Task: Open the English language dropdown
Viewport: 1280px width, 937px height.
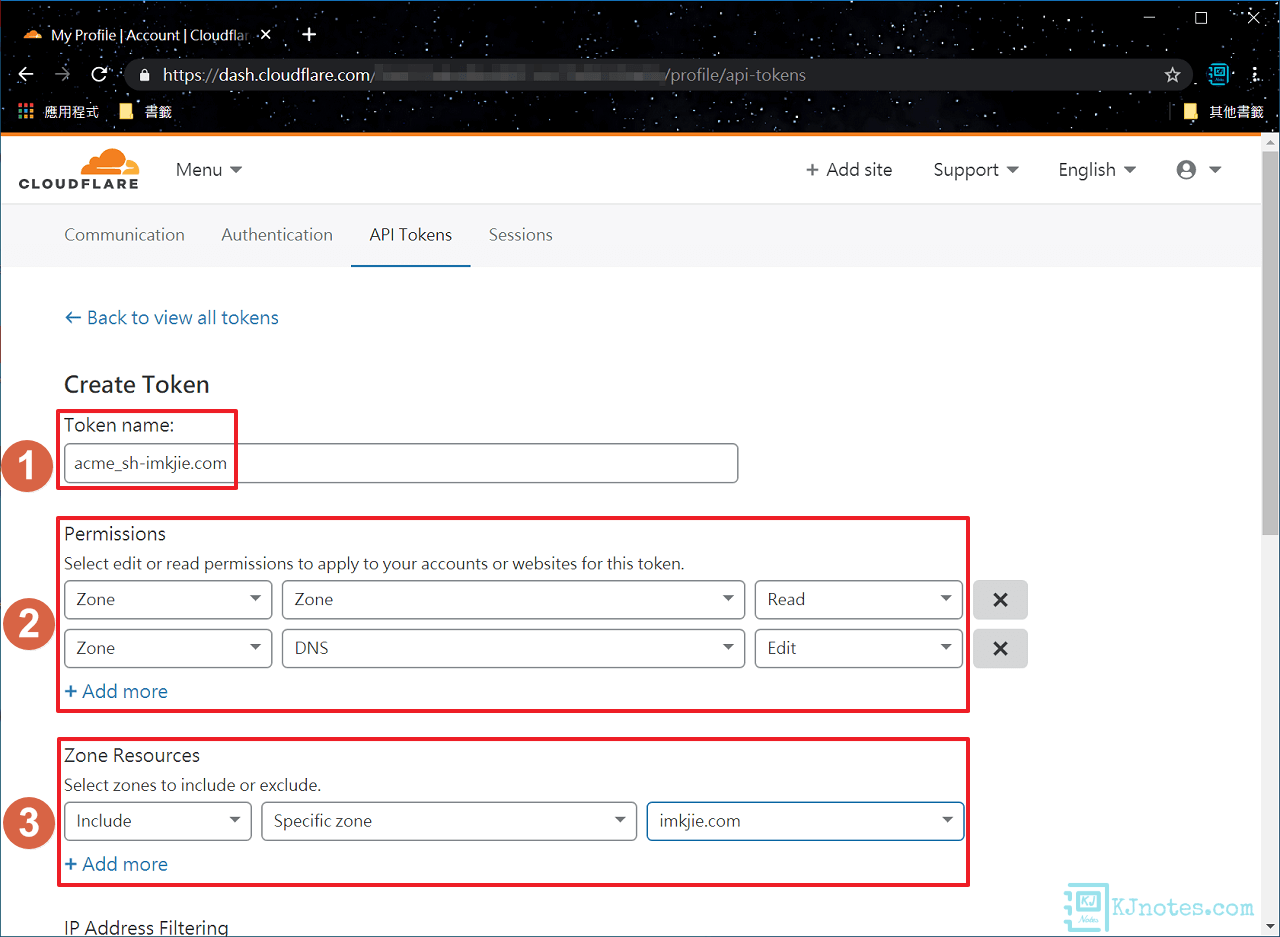Action: (x=1097, y=170)
